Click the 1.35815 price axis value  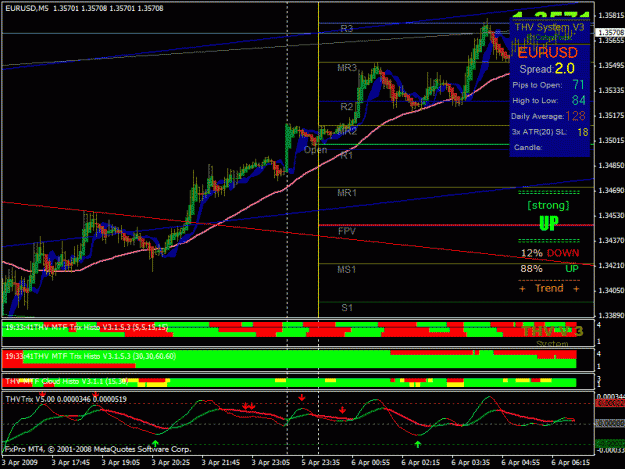point(611,15)
